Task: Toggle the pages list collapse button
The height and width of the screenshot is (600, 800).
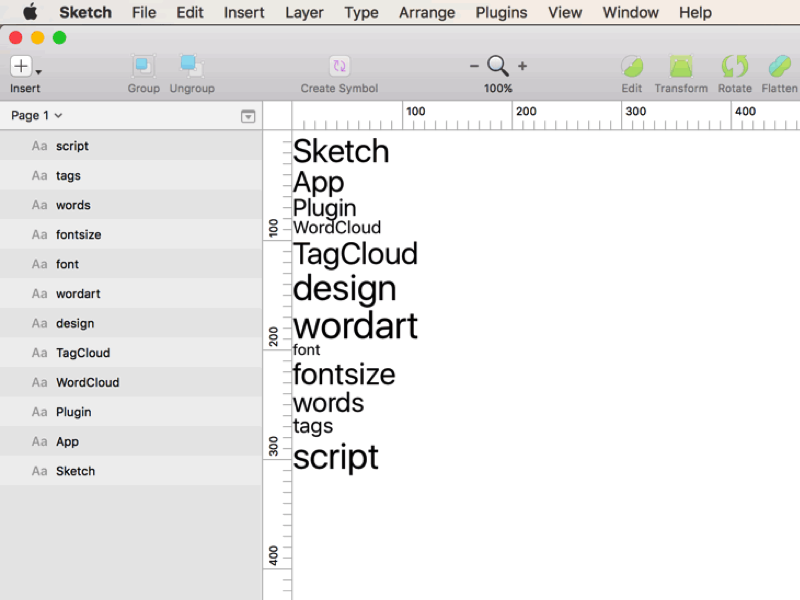Action: [x=248, y=117]
